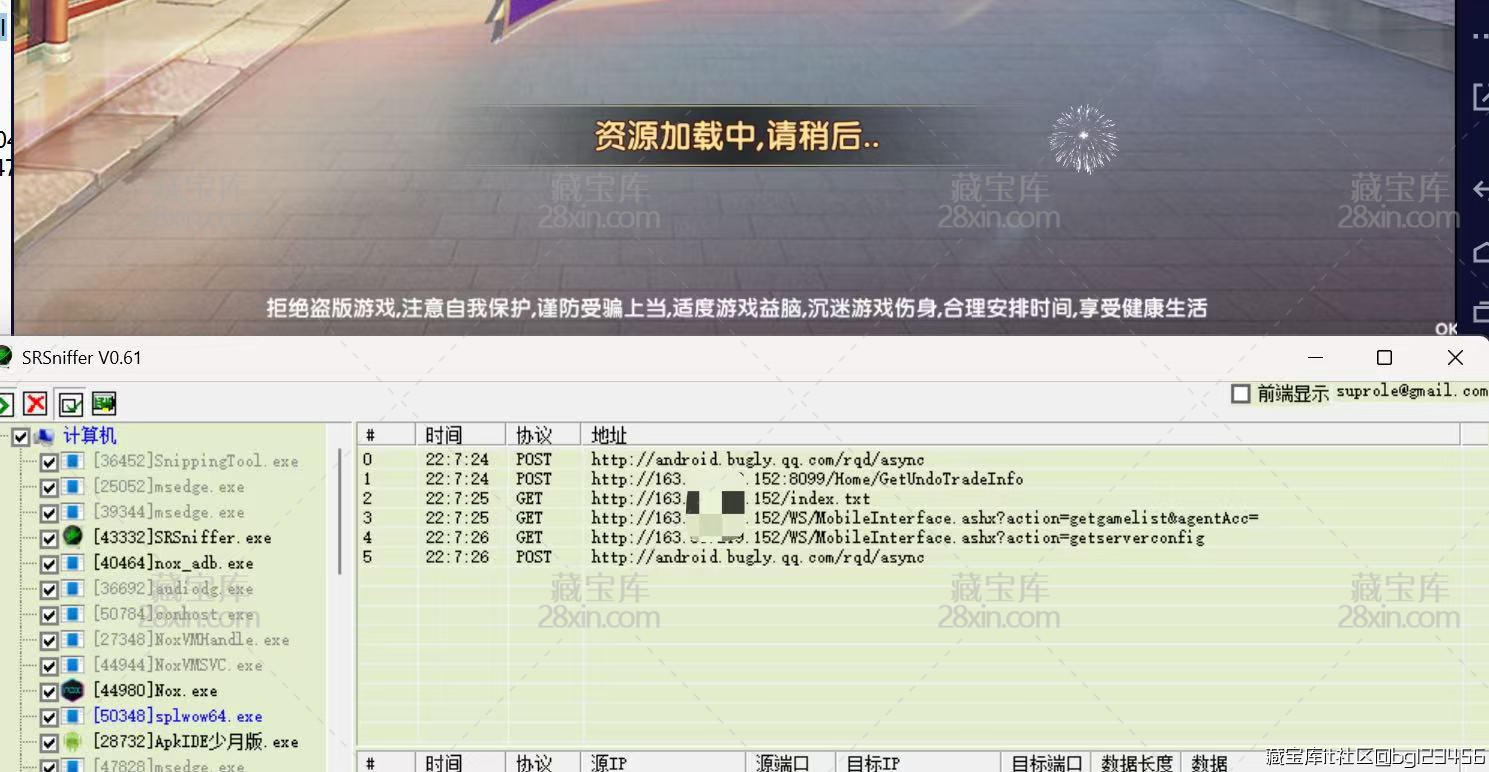
Task: Click the red X stop toolbar icon
Action: point(36,404)
